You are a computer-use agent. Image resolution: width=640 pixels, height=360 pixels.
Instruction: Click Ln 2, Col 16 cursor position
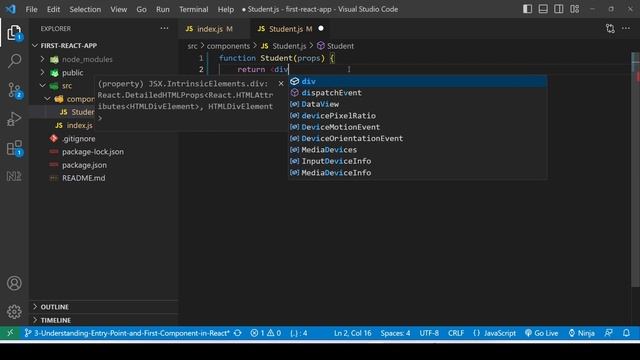[x=353, y=333]
